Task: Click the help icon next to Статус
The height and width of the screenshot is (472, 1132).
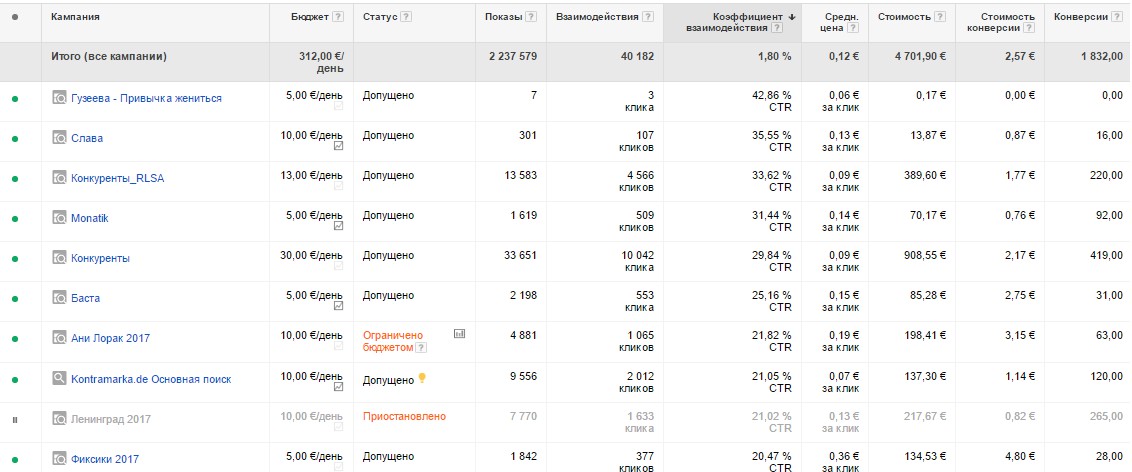Action: pos(406,17)
